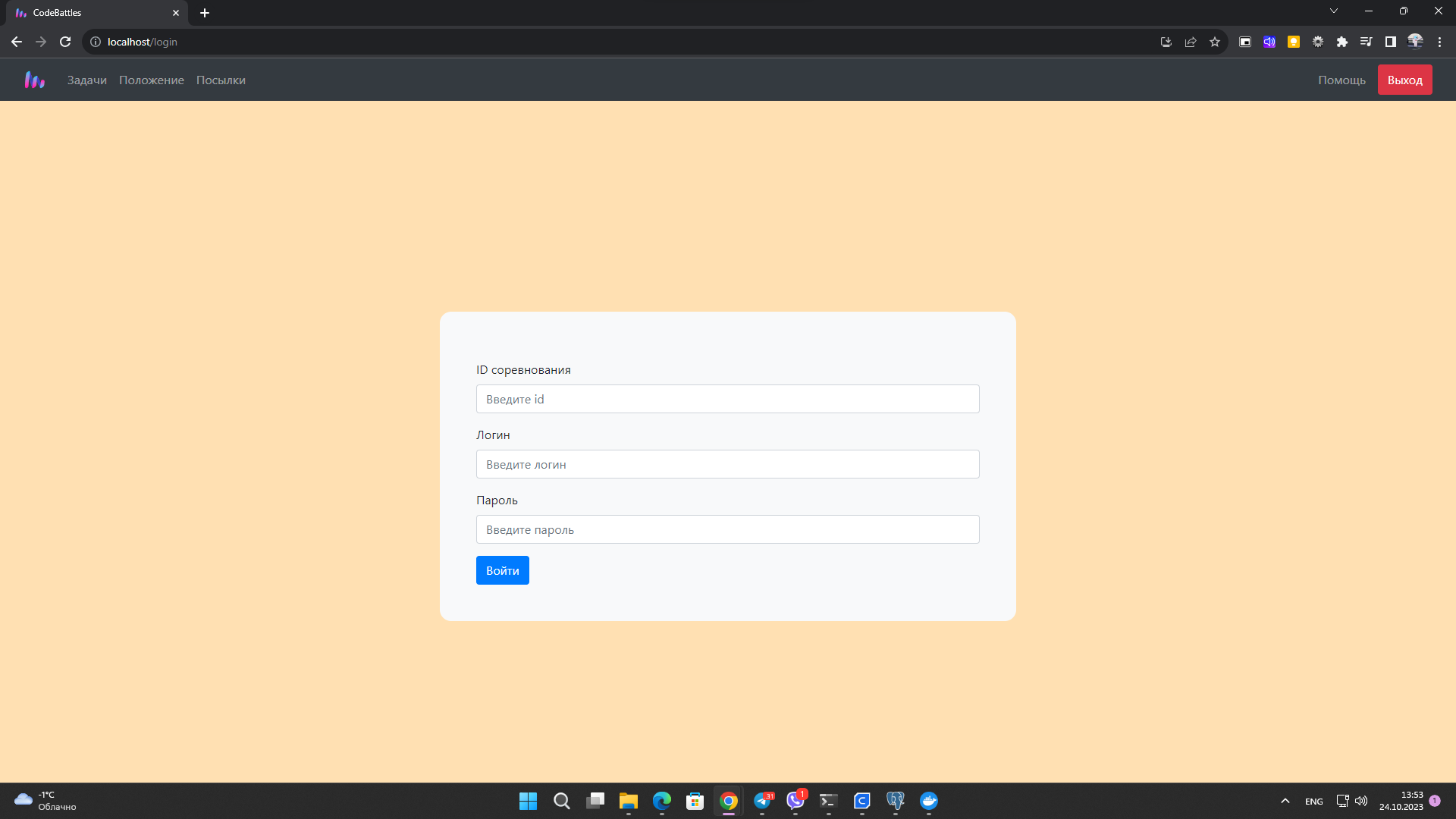The image size is (1456, 819).
Task: Open a new browser tab
Action: coord(205,13)
